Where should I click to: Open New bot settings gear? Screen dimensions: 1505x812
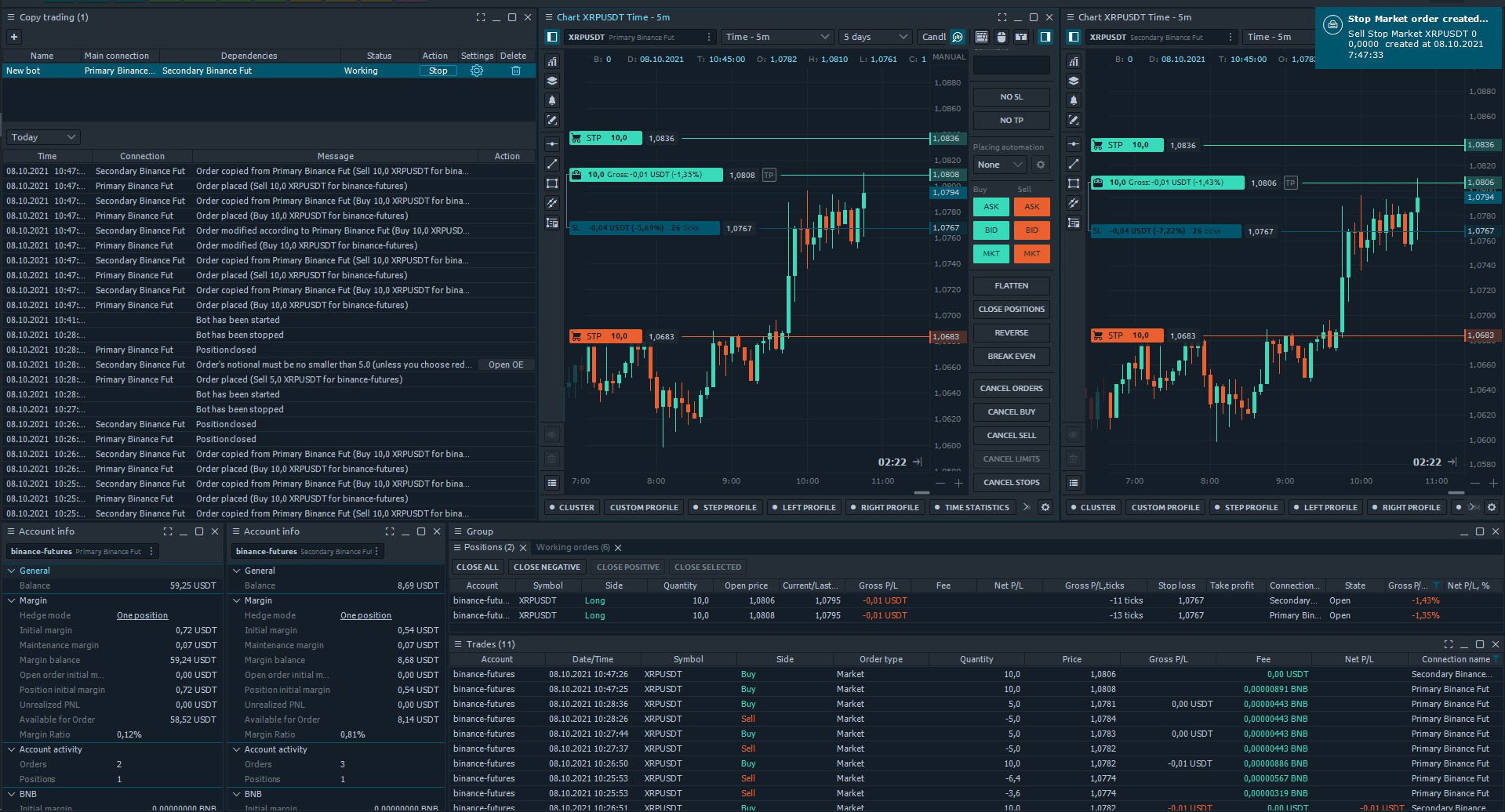pyautogui.click(x=476, y=71)
